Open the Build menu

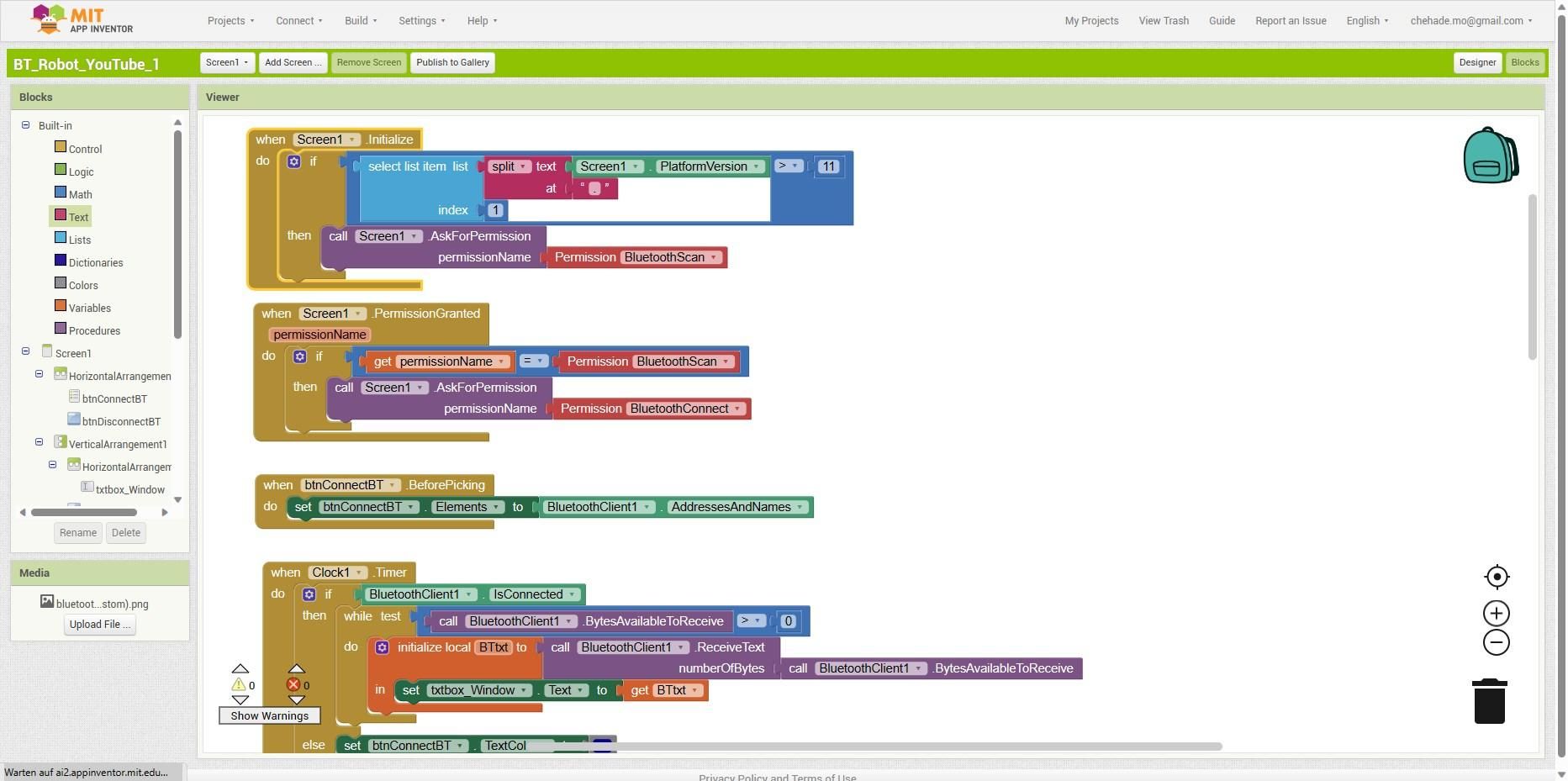[x=360, y=20]
